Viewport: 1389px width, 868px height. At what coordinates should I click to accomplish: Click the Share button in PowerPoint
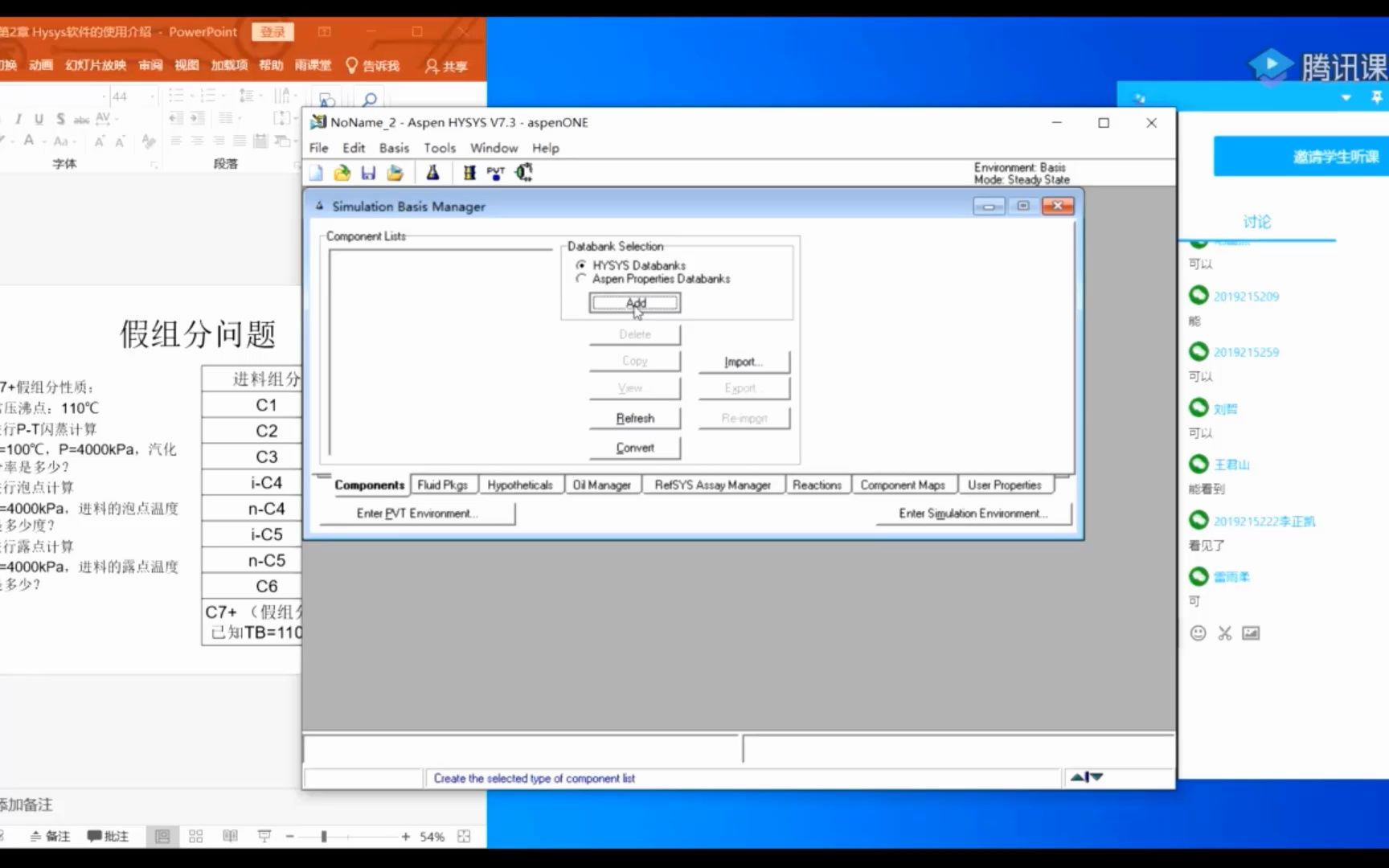[x=447, y=66]
